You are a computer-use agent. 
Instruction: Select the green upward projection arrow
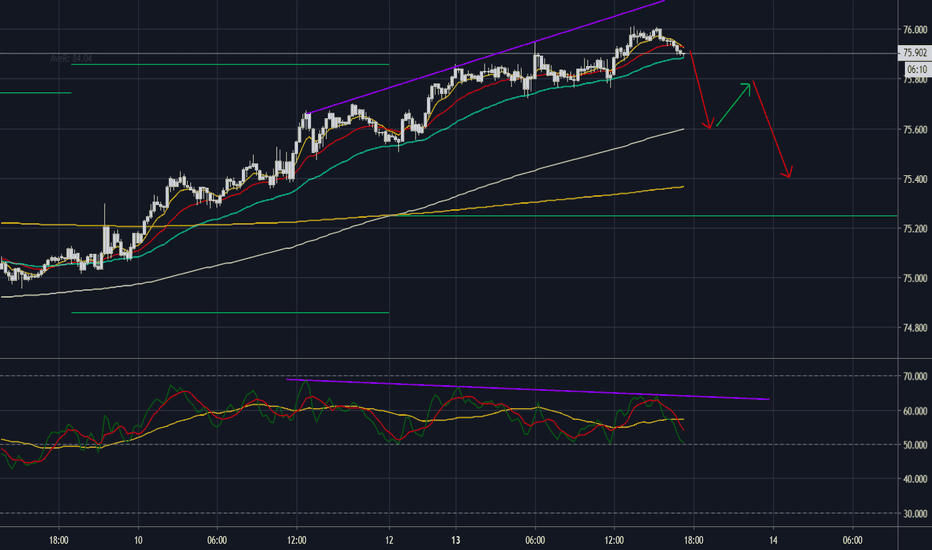[733, 104]
